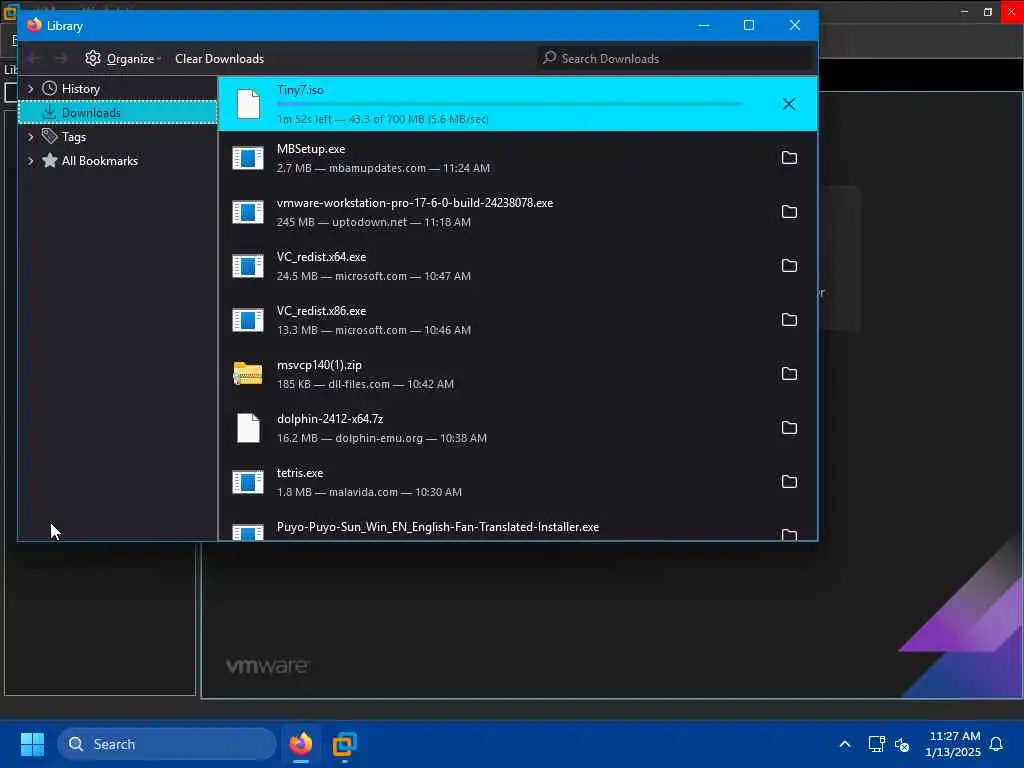Click the Tags icon in sidebar
This screenshot has width=1024, height=768.
50,136
